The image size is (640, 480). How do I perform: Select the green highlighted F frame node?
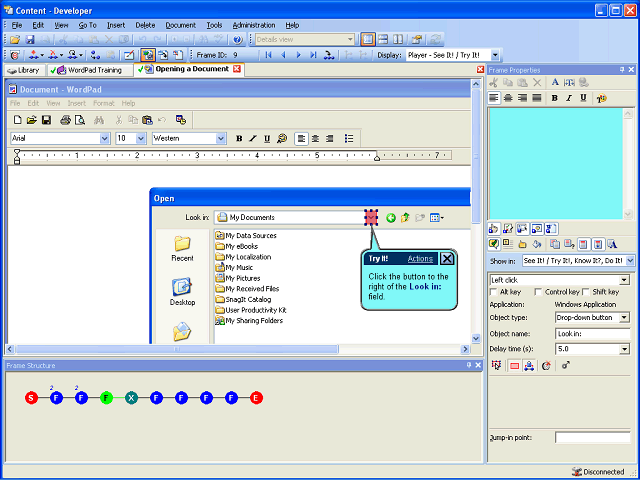[106, 398]
